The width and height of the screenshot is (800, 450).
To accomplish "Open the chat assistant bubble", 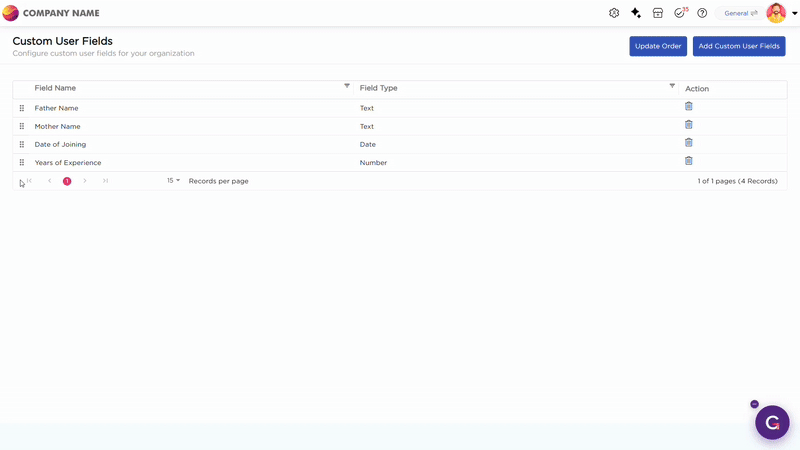I will [772, 422].
